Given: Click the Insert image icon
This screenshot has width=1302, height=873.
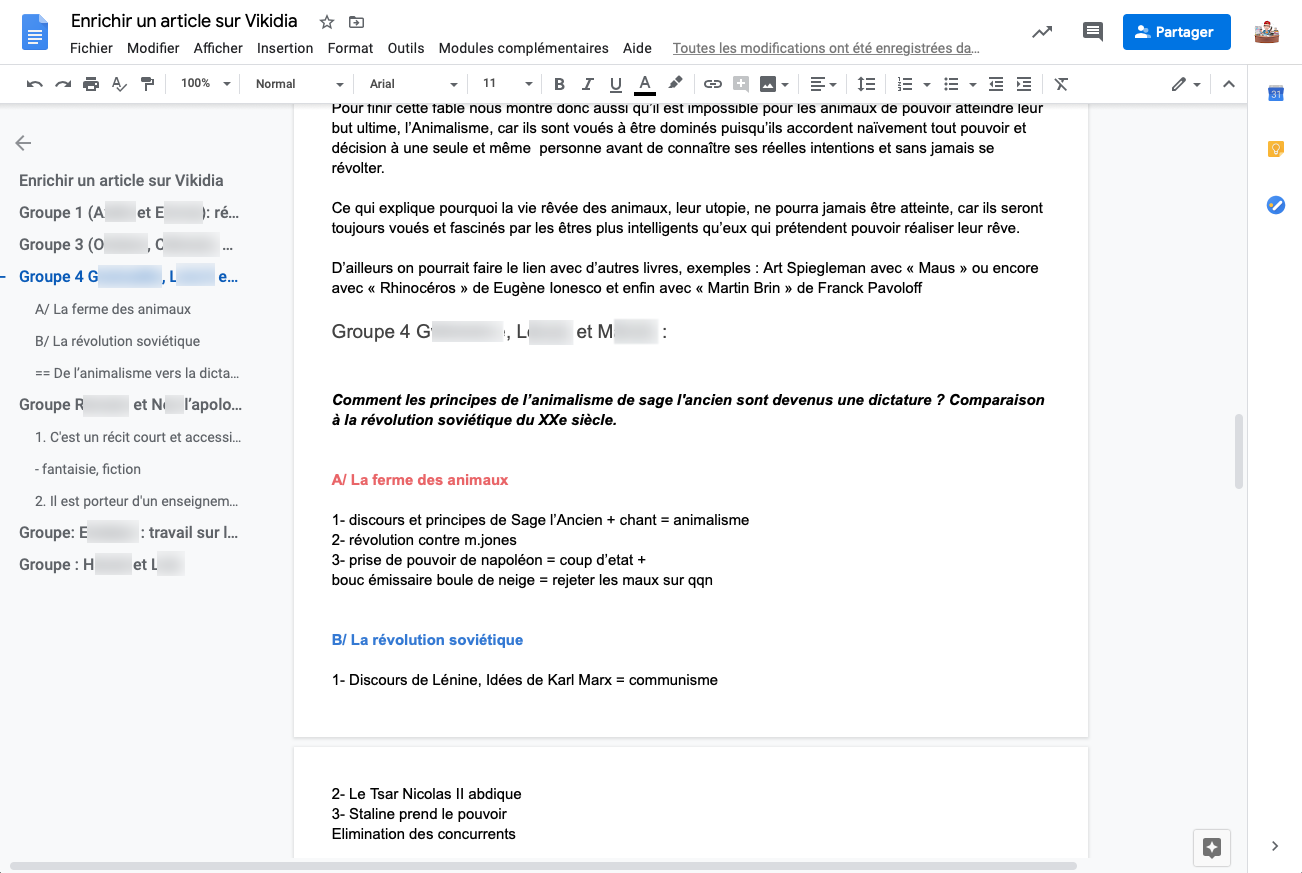Looking at the screenshot, I should (x=768, y=84).
